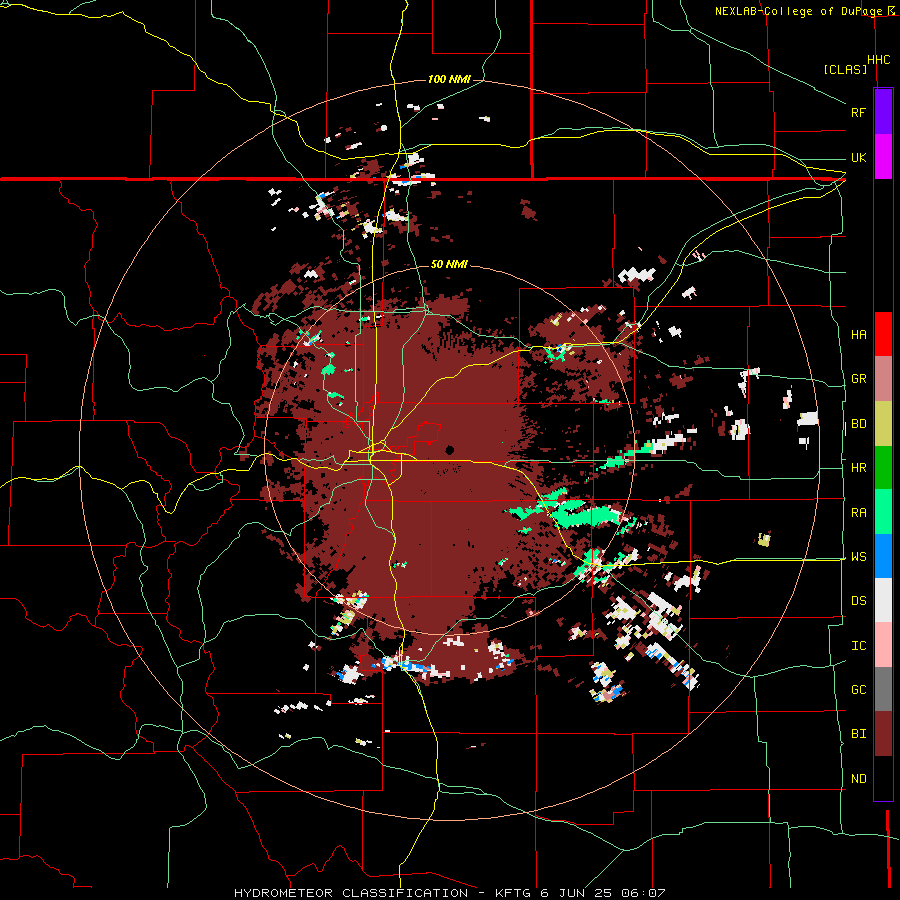The width and height of the screenshot is (900, 900).
Task: Click the 50 NMI range ring label
Action: click(x=449, y=264)
